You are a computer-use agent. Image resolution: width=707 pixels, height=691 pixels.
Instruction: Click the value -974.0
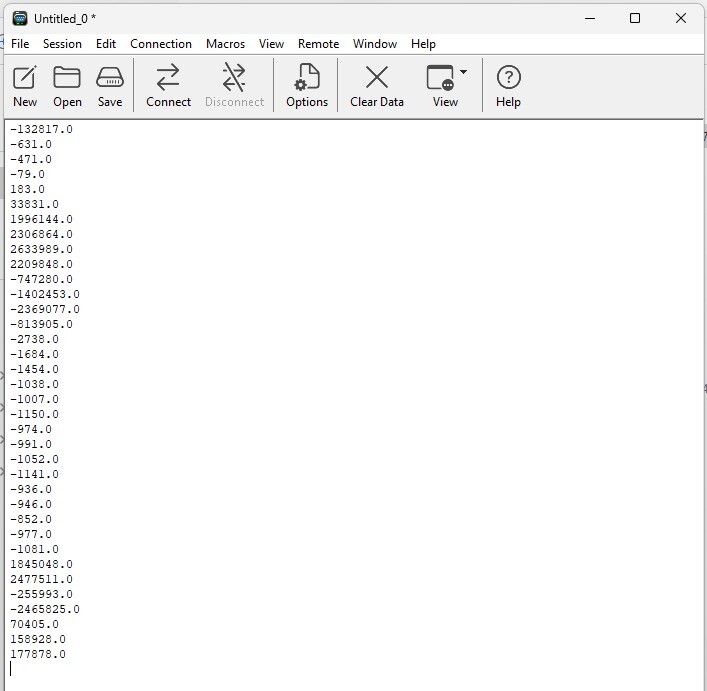(31, 430)
